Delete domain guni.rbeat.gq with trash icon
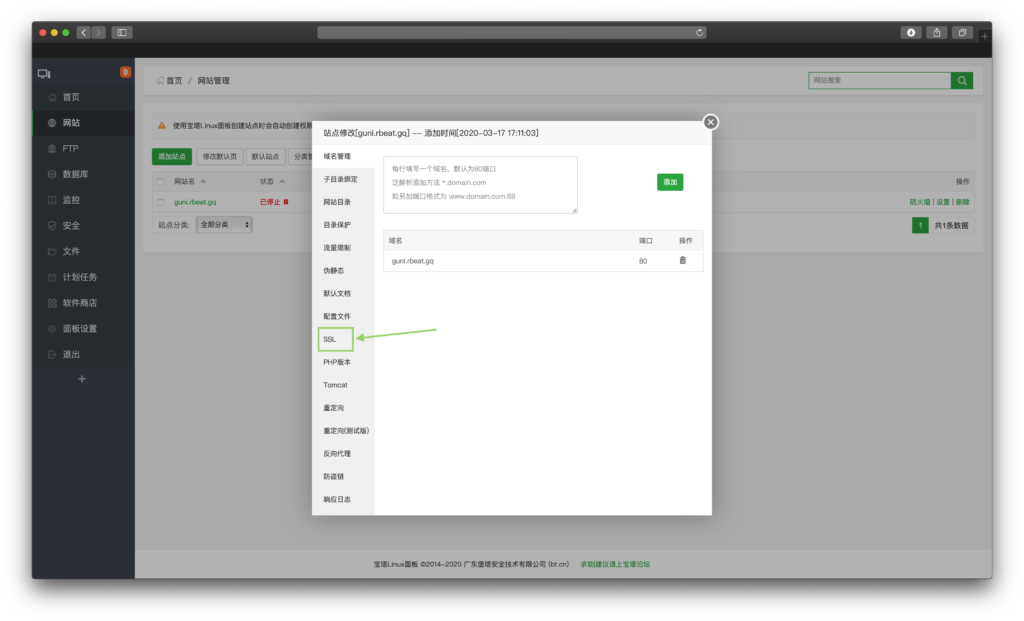The height and width of the screenshot is (621, 1024). point(682,261)
